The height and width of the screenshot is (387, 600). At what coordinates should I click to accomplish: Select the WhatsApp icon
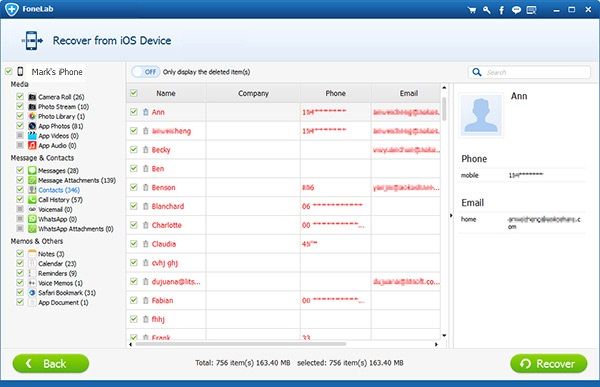click(x=32, y=219)
